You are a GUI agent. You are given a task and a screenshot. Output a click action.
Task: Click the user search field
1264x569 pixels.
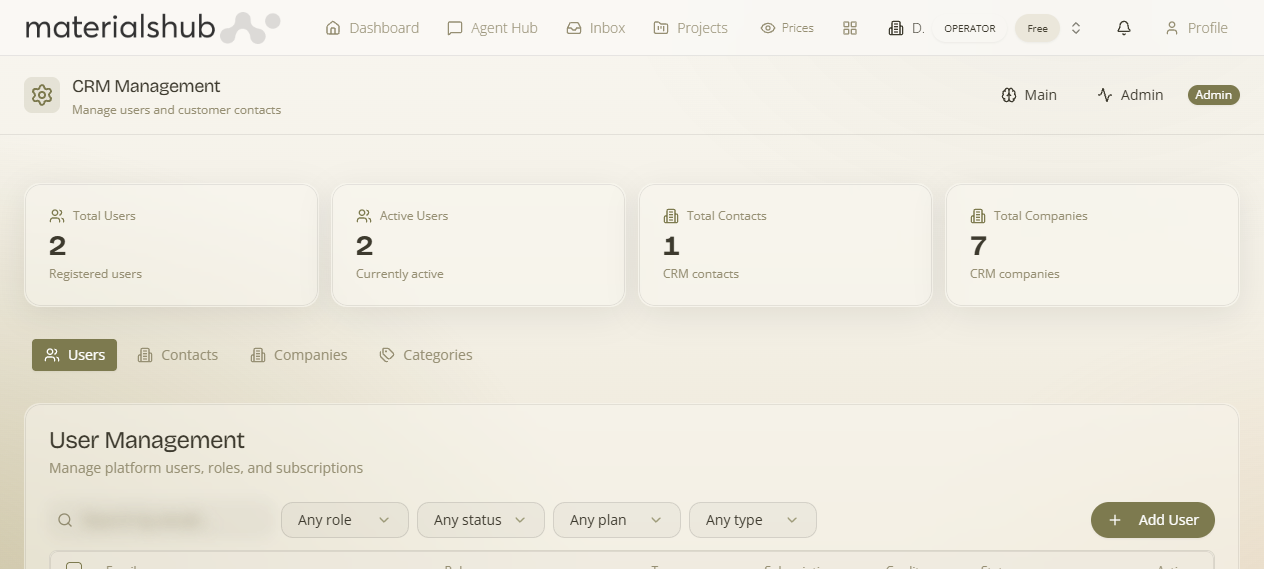[161, 520]
